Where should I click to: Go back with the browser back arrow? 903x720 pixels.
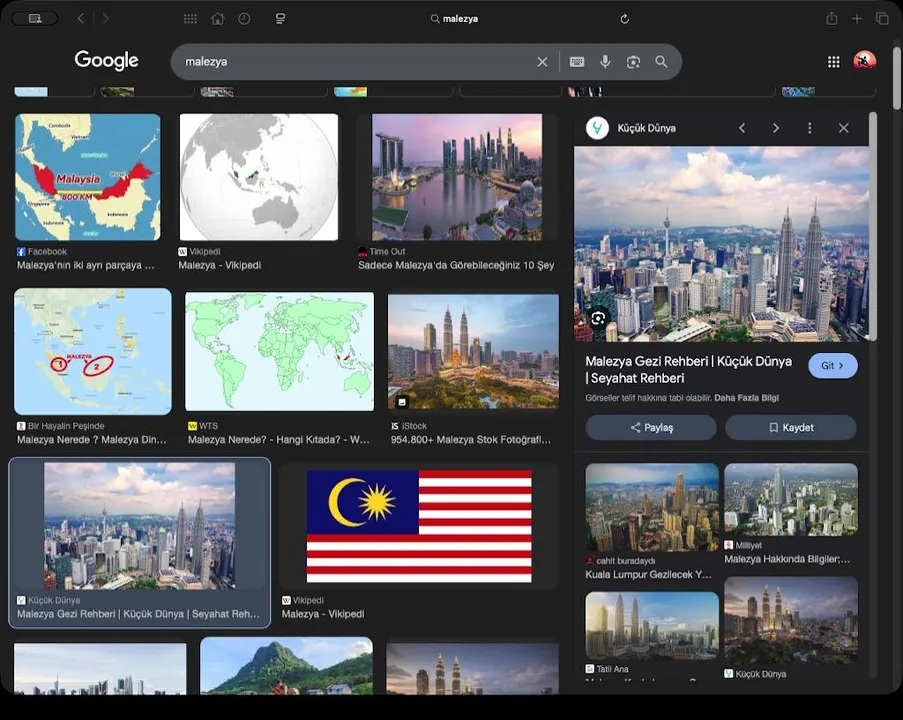(x=81, y=18)
